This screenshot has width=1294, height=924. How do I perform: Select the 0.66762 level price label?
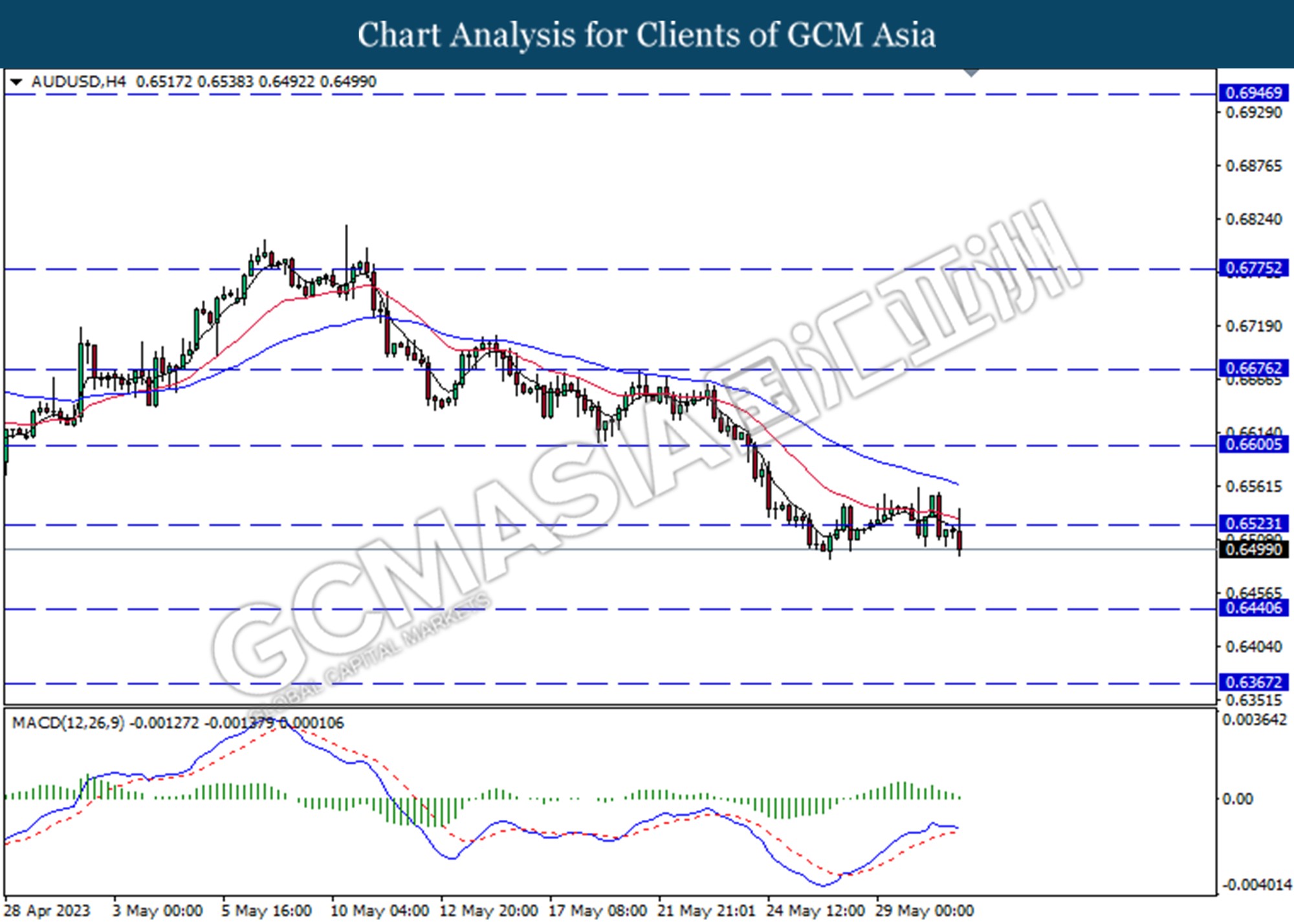1253,368
